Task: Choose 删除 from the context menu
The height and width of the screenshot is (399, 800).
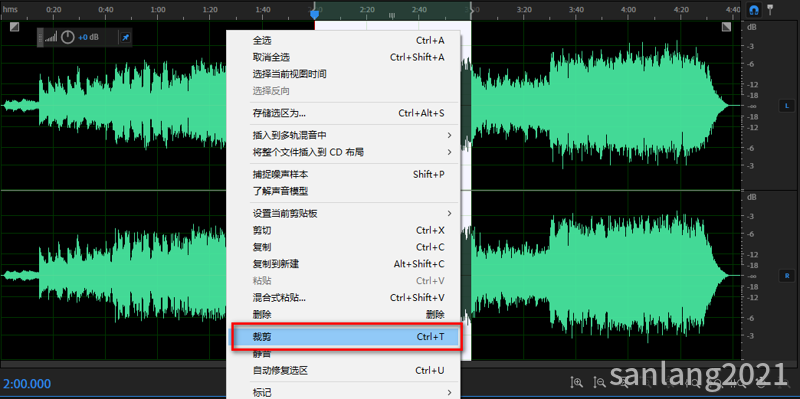Action: click(343, 315)
